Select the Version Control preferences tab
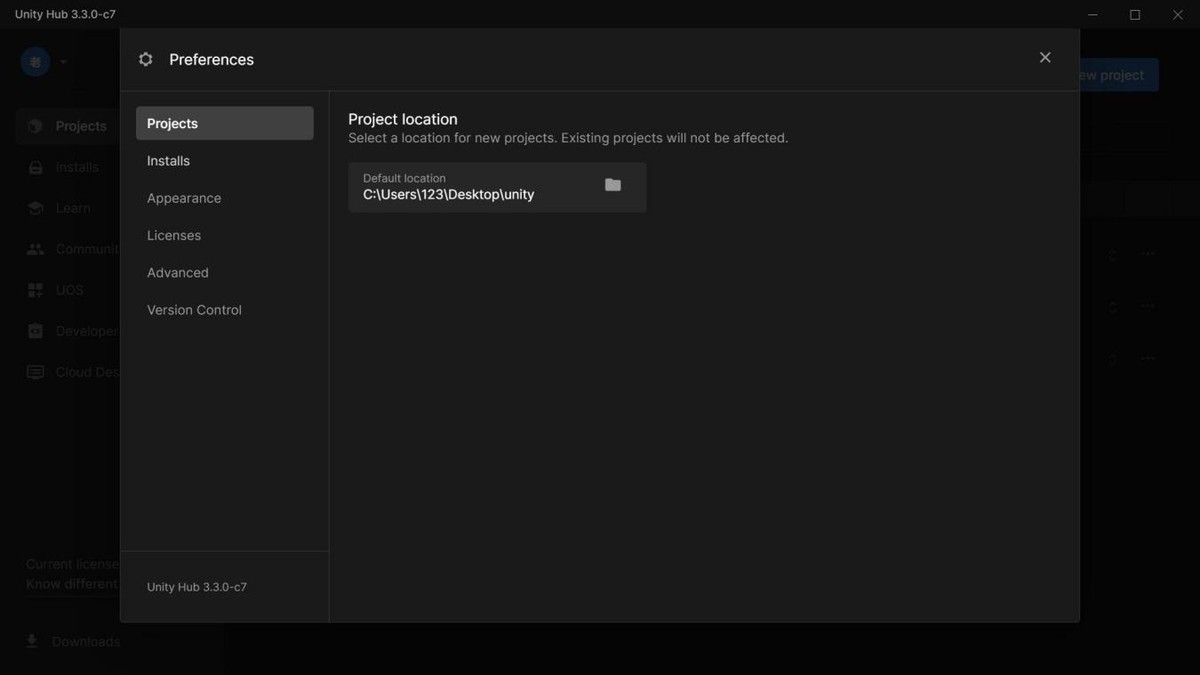Image resolution: width=1200 pixels, height=675 pixels. point(225,310)
